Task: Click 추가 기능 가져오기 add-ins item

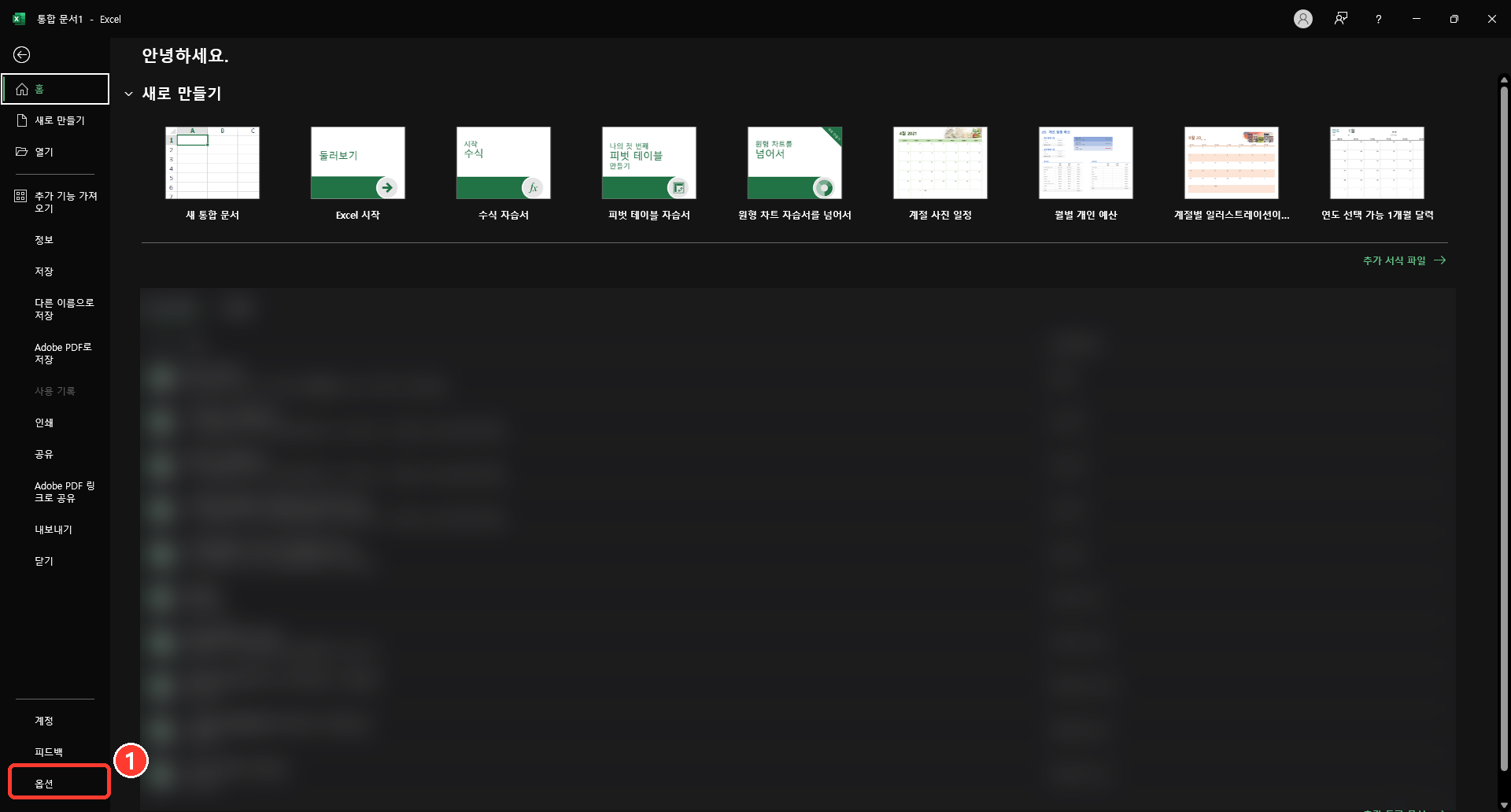Action: click(55, 202)
